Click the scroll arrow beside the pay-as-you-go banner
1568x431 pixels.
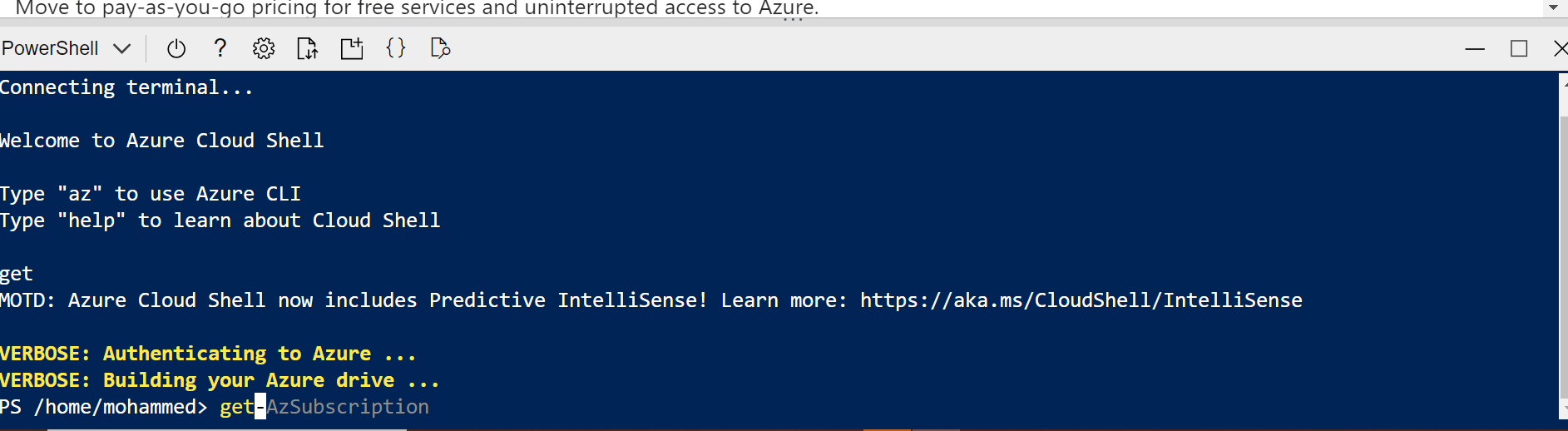click(1553, 7)
